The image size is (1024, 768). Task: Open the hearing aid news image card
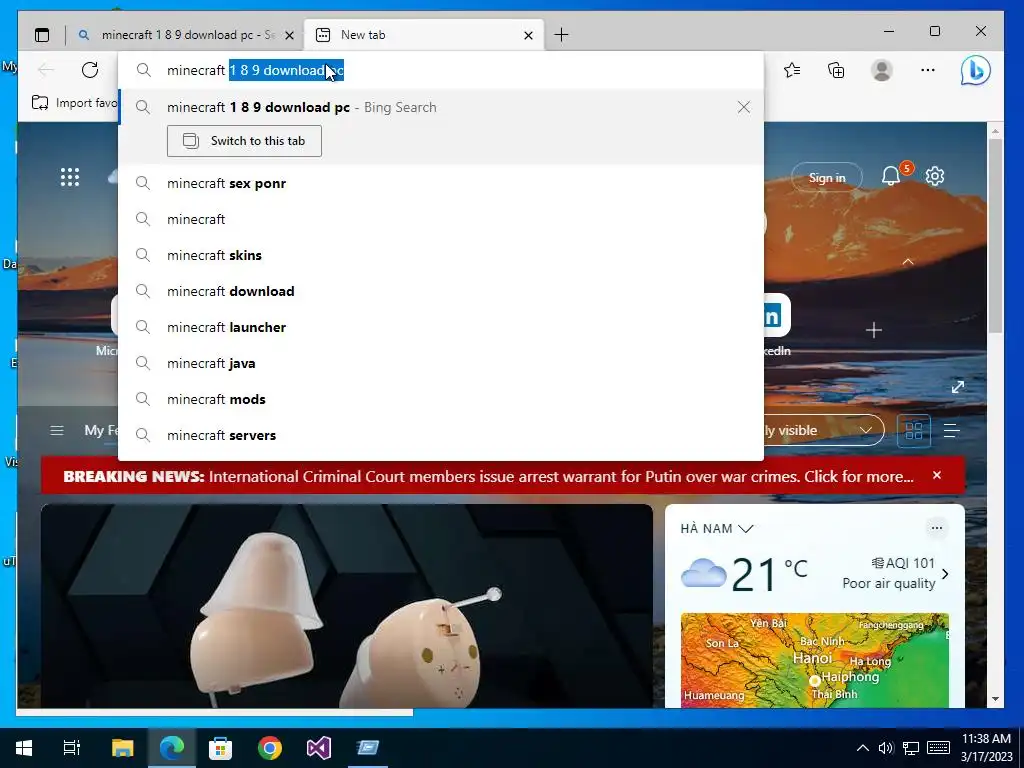(347, 605)
